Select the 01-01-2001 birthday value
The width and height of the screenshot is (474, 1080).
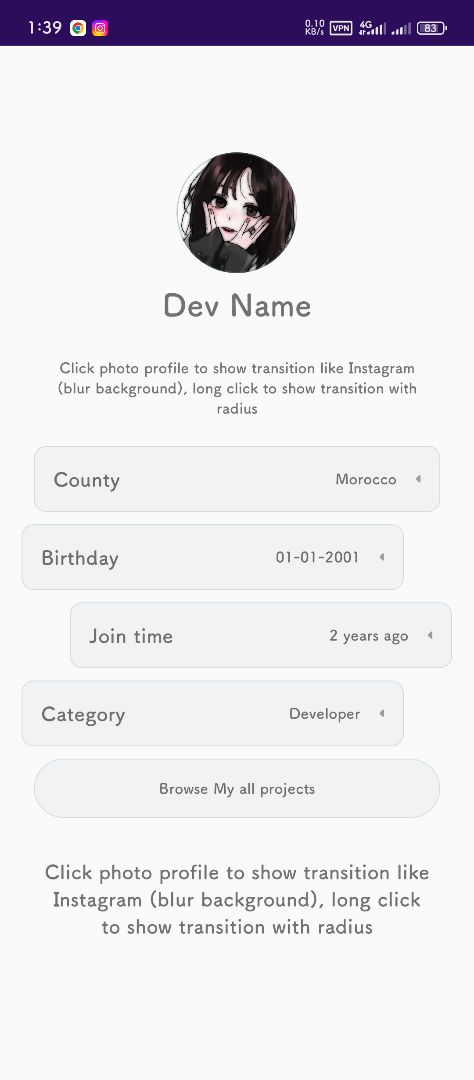click(318, 557)
